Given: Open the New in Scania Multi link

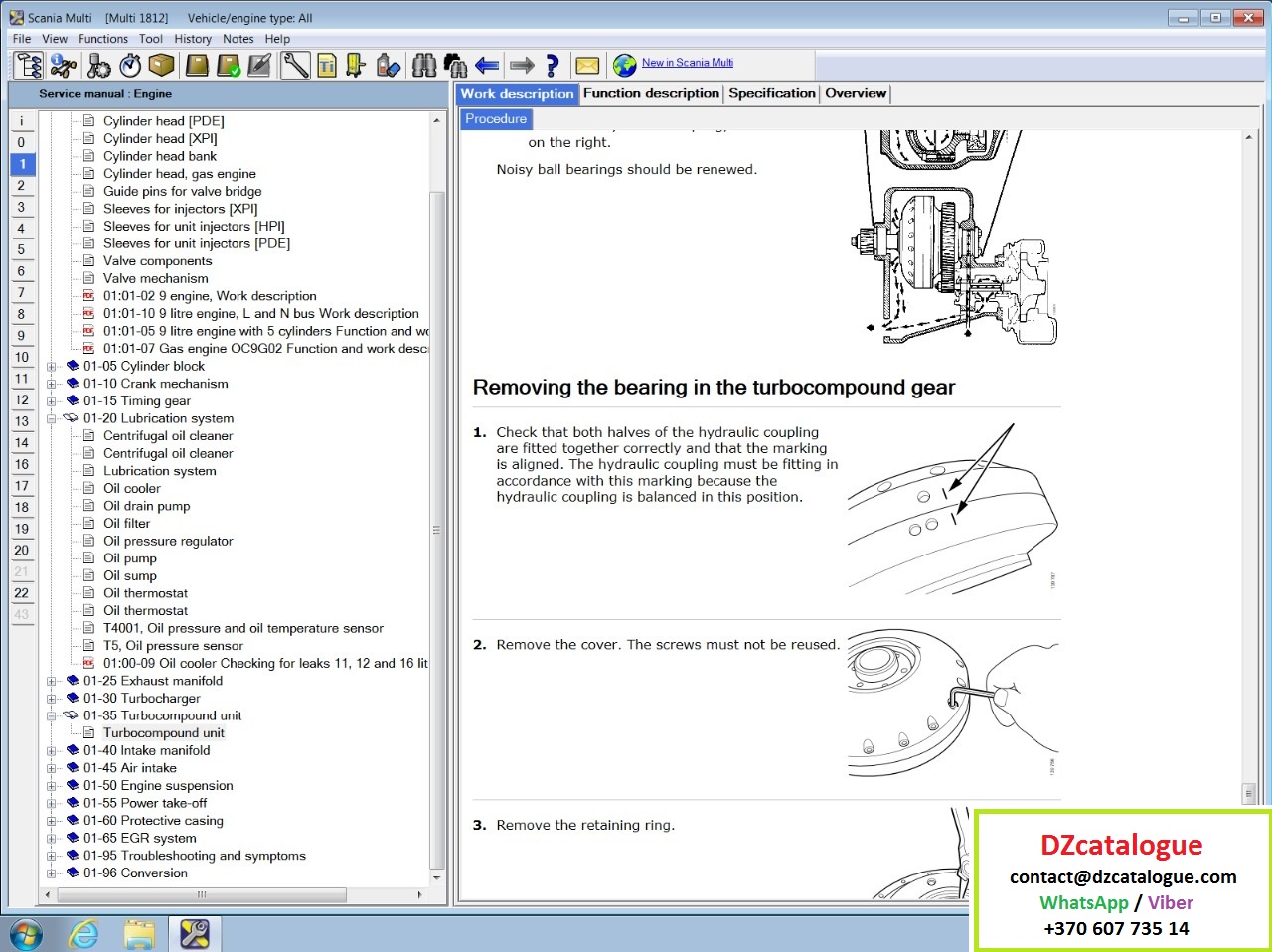Looking at the screenshot, I should (x=688, y=63).
